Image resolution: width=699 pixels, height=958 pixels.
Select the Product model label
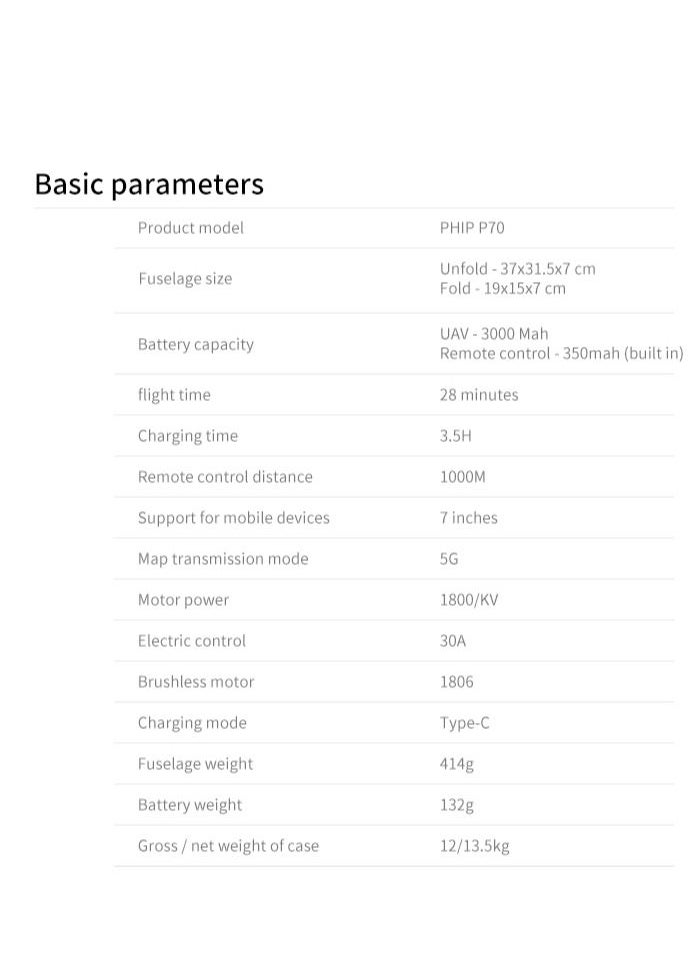pyautogui.click(x=191, y=228)
